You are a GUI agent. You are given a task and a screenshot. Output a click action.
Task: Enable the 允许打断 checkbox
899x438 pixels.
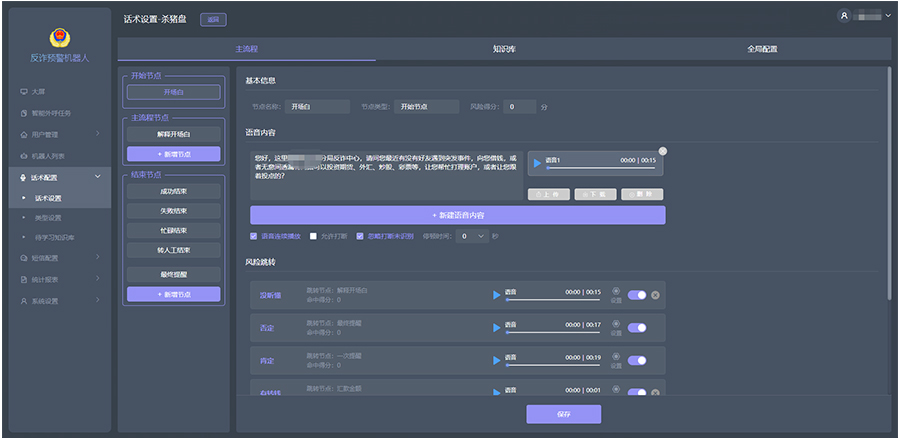click(x=313, y=236)
